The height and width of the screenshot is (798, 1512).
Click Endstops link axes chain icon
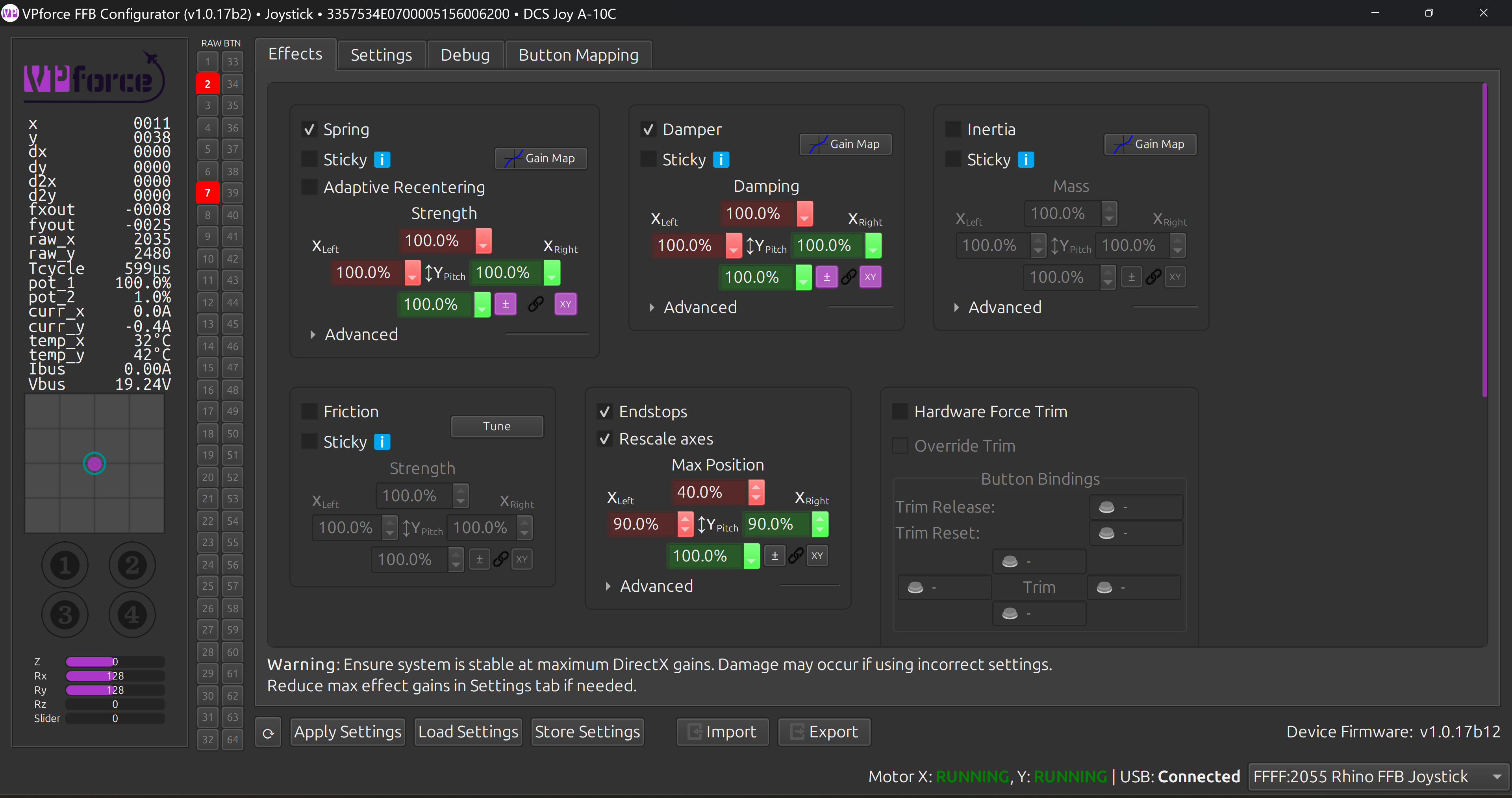(x=795, y=555)
